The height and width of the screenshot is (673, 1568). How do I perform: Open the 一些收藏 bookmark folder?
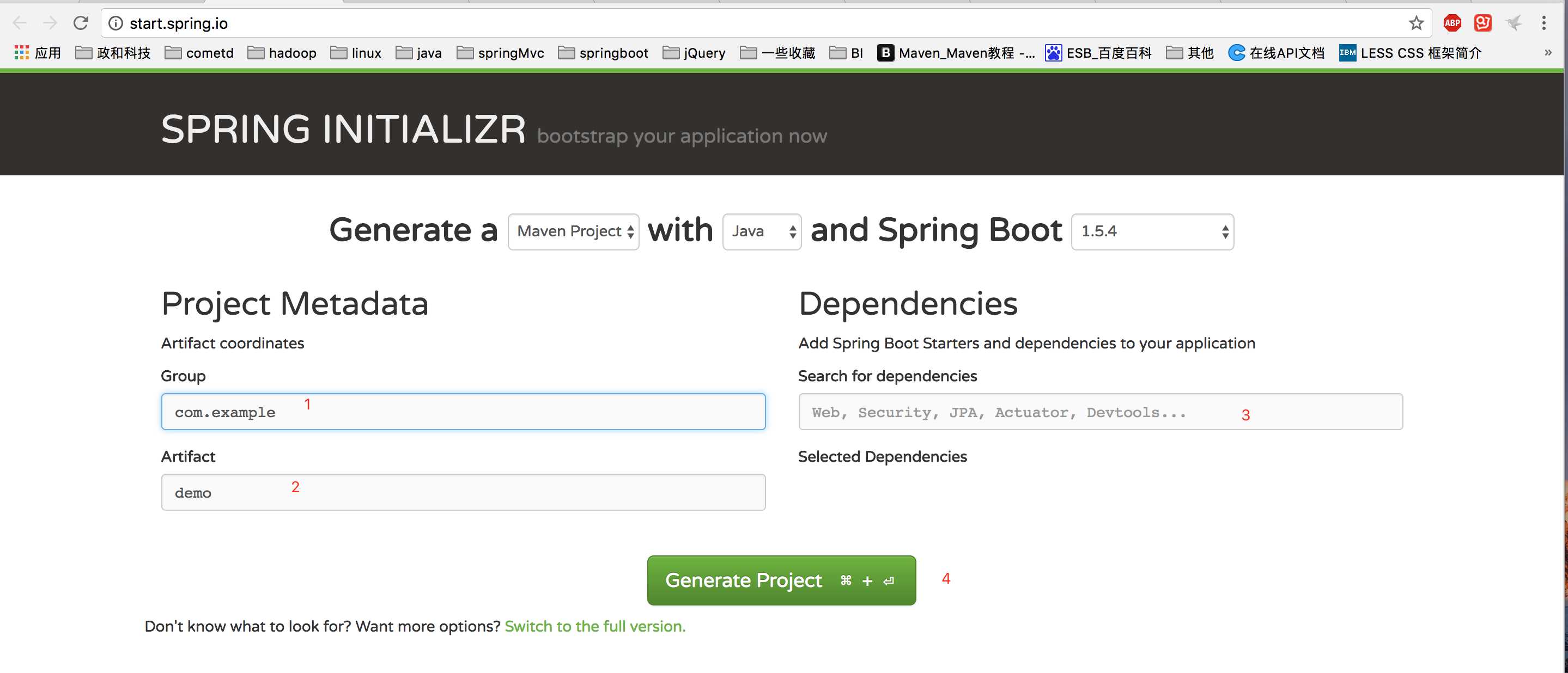777,53
